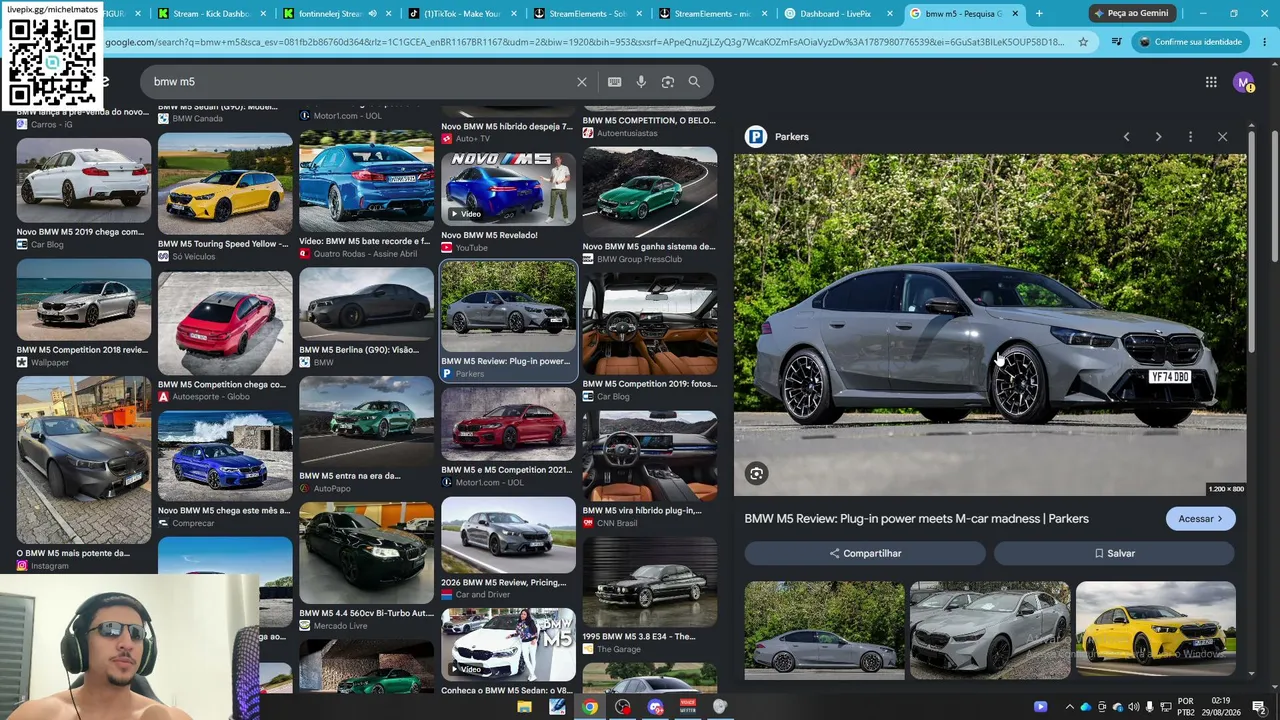Open the red BMW M5 Competition Autoesporte thumbnail
The image size is (1280, 720).
tap(225, 323)
